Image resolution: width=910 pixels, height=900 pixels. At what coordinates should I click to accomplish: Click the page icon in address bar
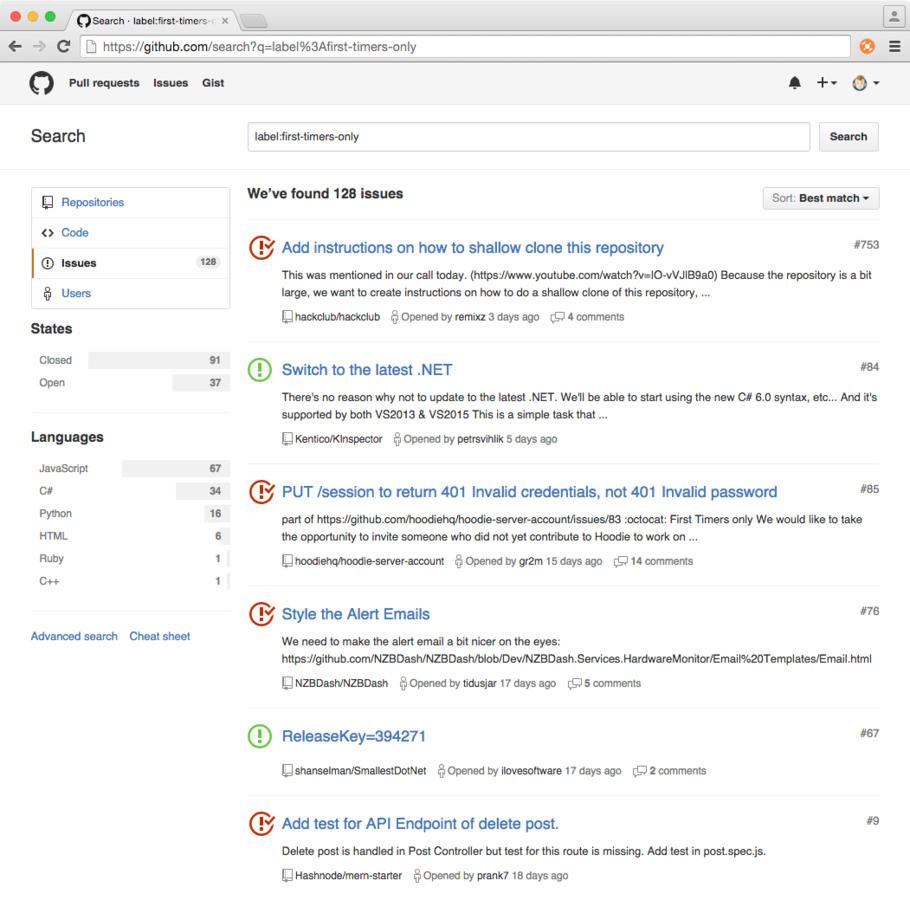point(91,46)
